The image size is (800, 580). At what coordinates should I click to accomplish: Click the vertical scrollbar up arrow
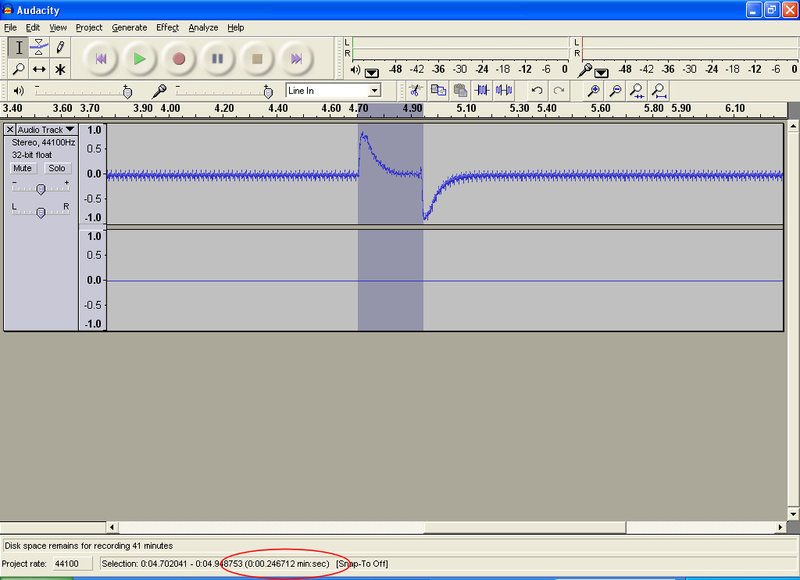(x=793, y=125)
